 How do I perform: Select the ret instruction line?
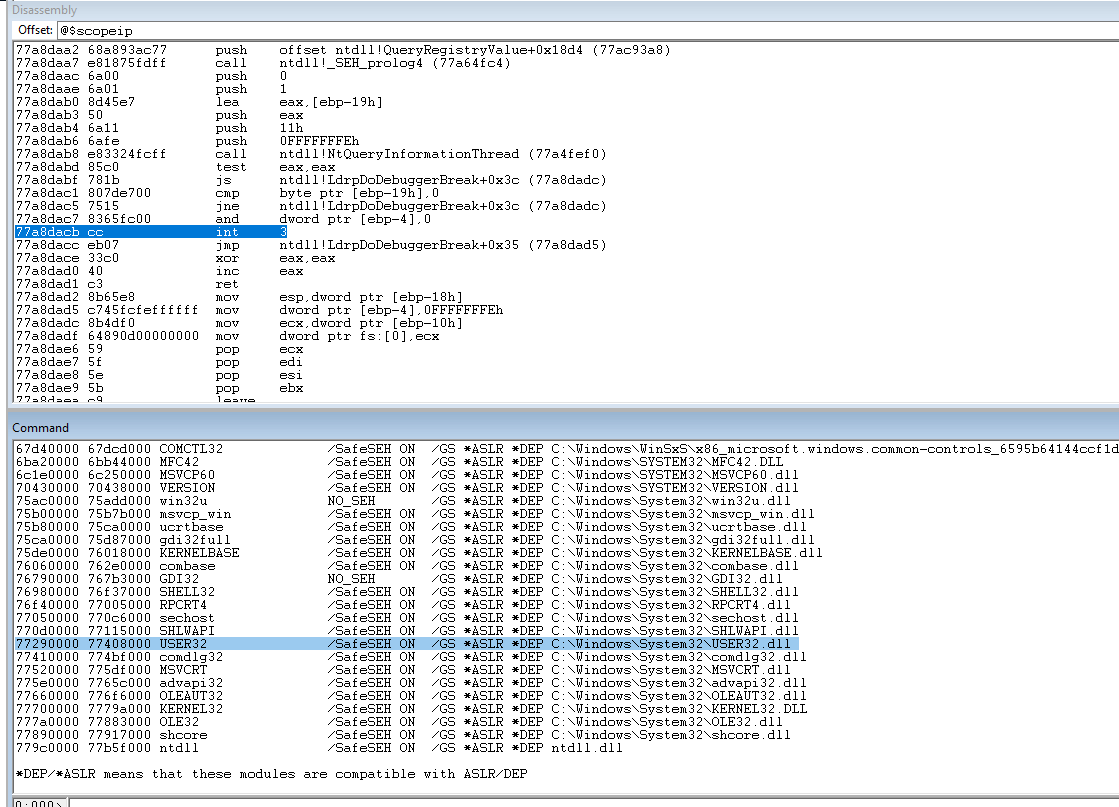230,284
